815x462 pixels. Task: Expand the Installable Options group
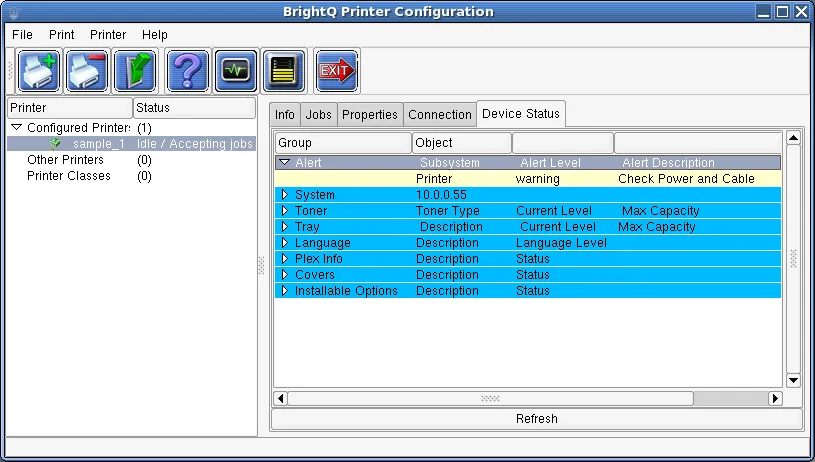(284, 291)
